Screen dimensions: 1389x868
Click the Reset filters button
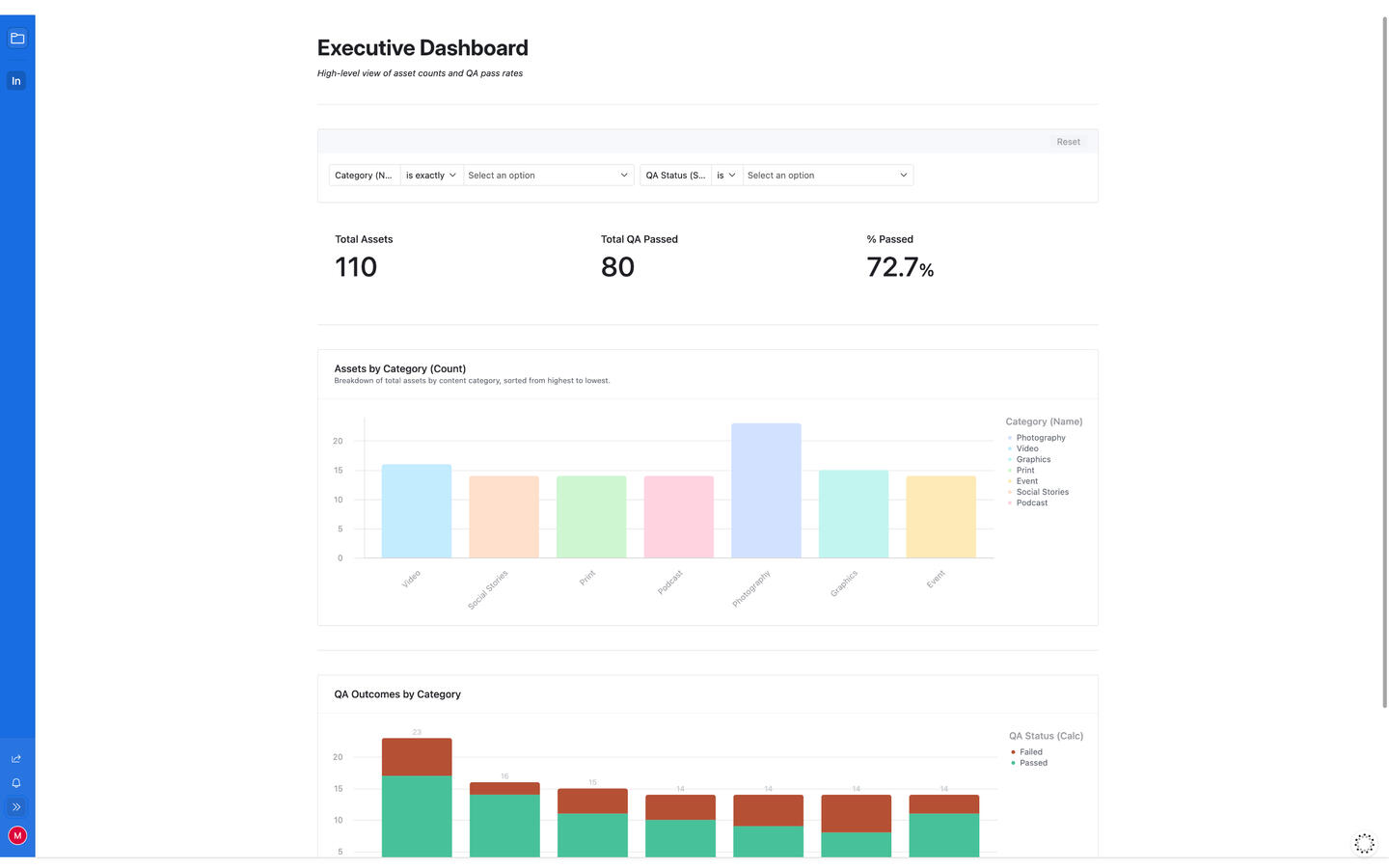click(1068, 142)
